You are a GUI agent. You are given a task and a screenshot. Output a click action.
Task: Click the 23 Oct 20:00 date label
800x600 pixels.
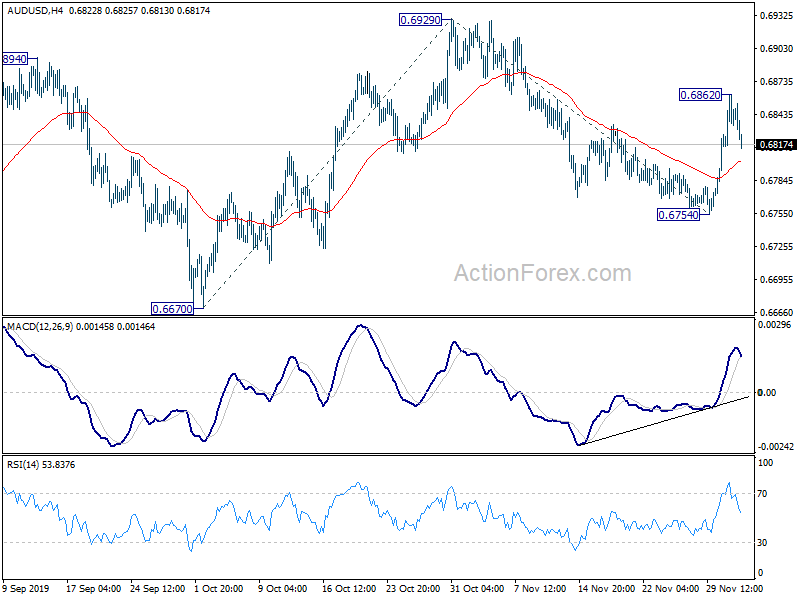413,589
